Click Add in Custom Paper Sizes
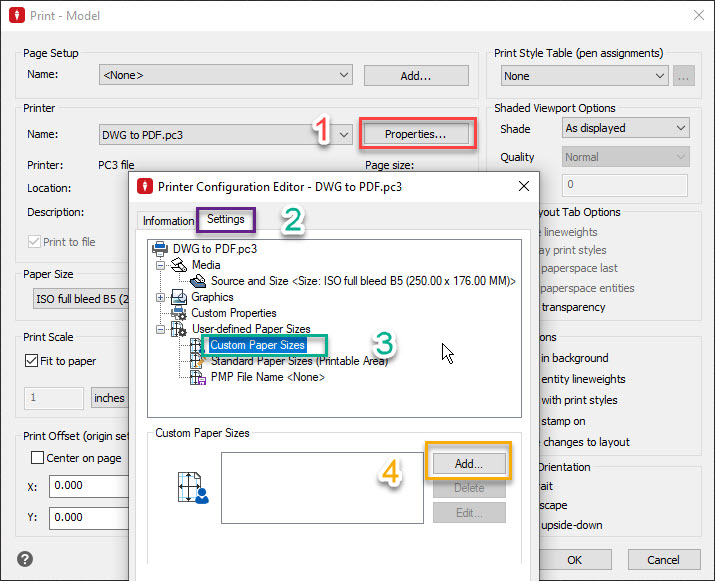Screen dimensions: 715x581 pyautogui.click(x=468, y=463)
